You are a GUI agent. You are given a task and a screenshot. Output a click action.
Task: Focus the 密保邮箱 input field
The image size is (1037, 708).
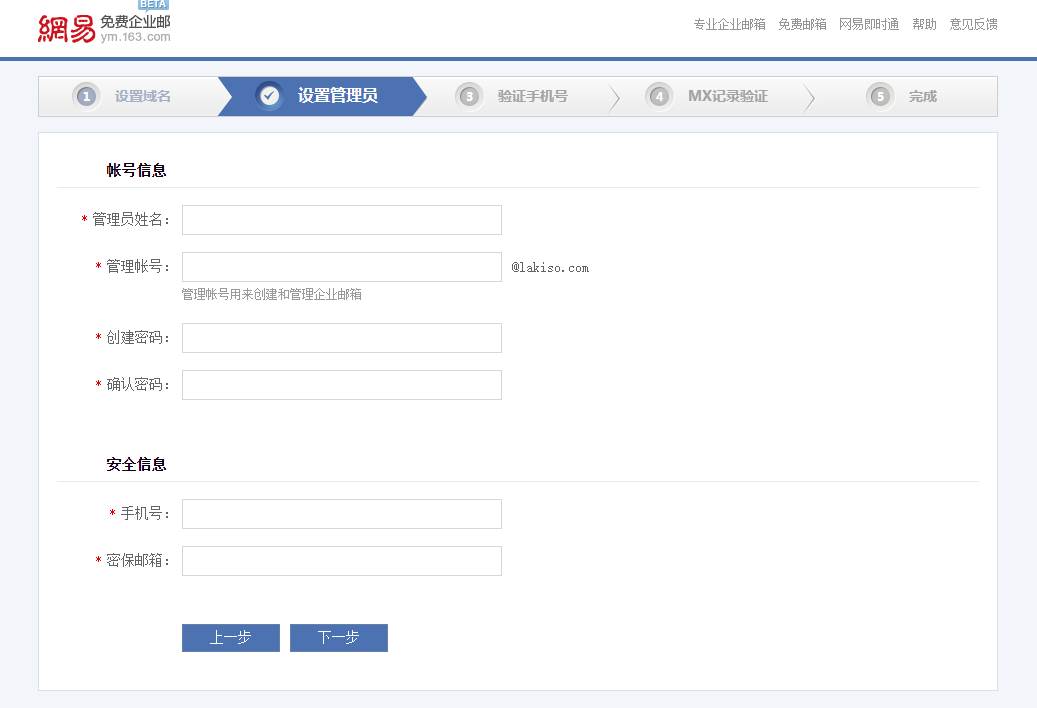342,561
